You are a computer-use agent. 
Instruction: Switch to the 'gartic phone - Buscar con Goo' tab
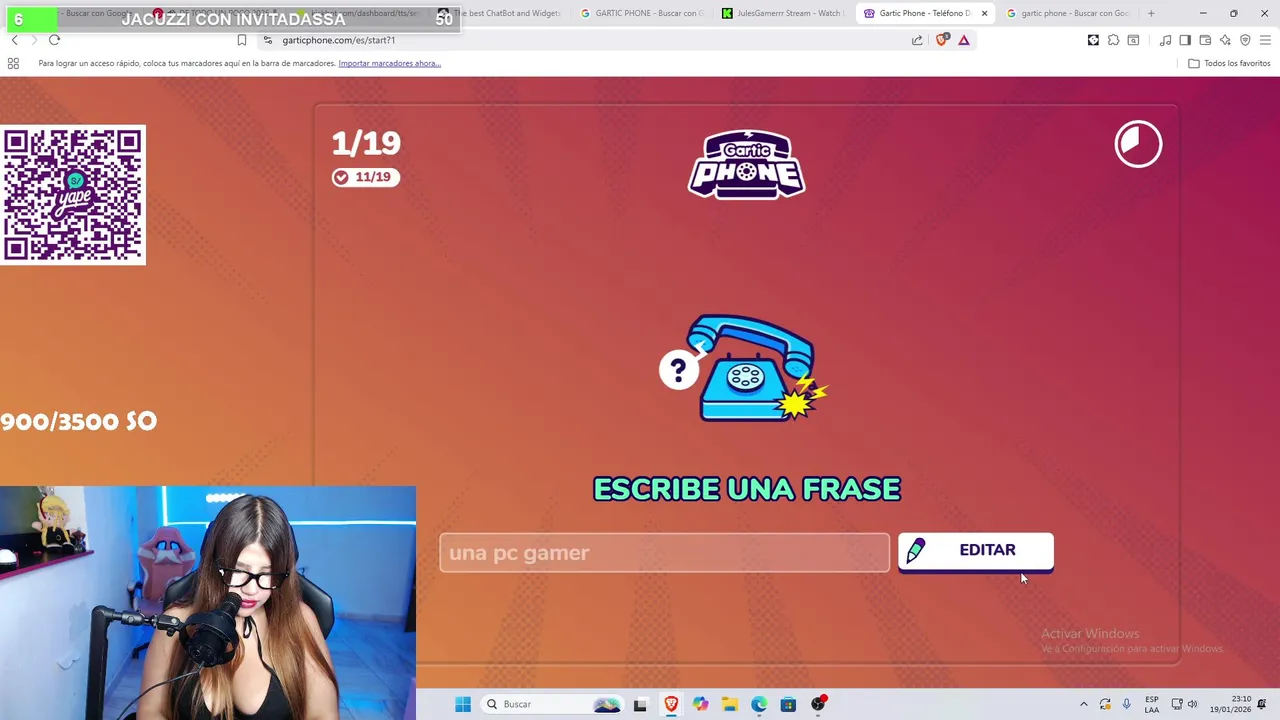pos(1067,13)
